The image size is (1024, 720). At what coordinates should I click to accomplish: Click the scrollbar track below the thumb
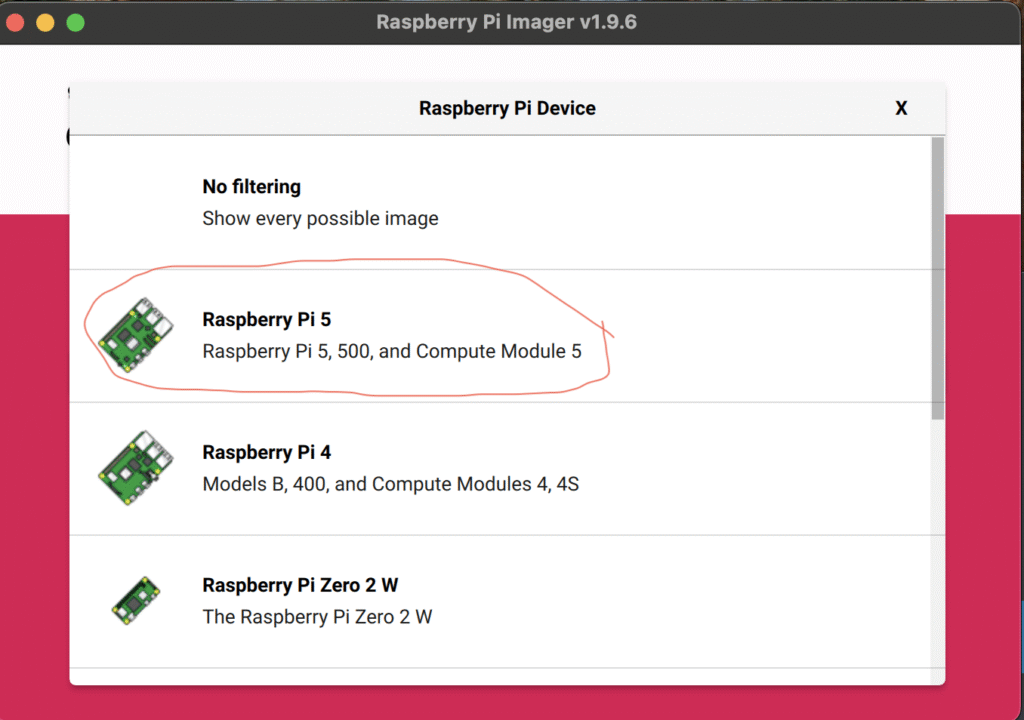937,550
